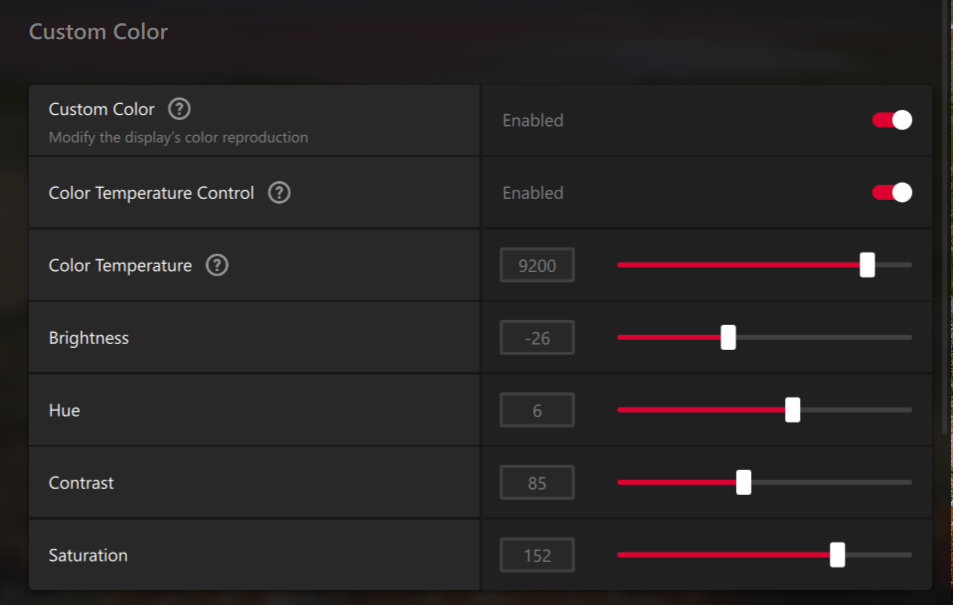
Task: Click the Custom Color section heading
Action: pos(98,32)
